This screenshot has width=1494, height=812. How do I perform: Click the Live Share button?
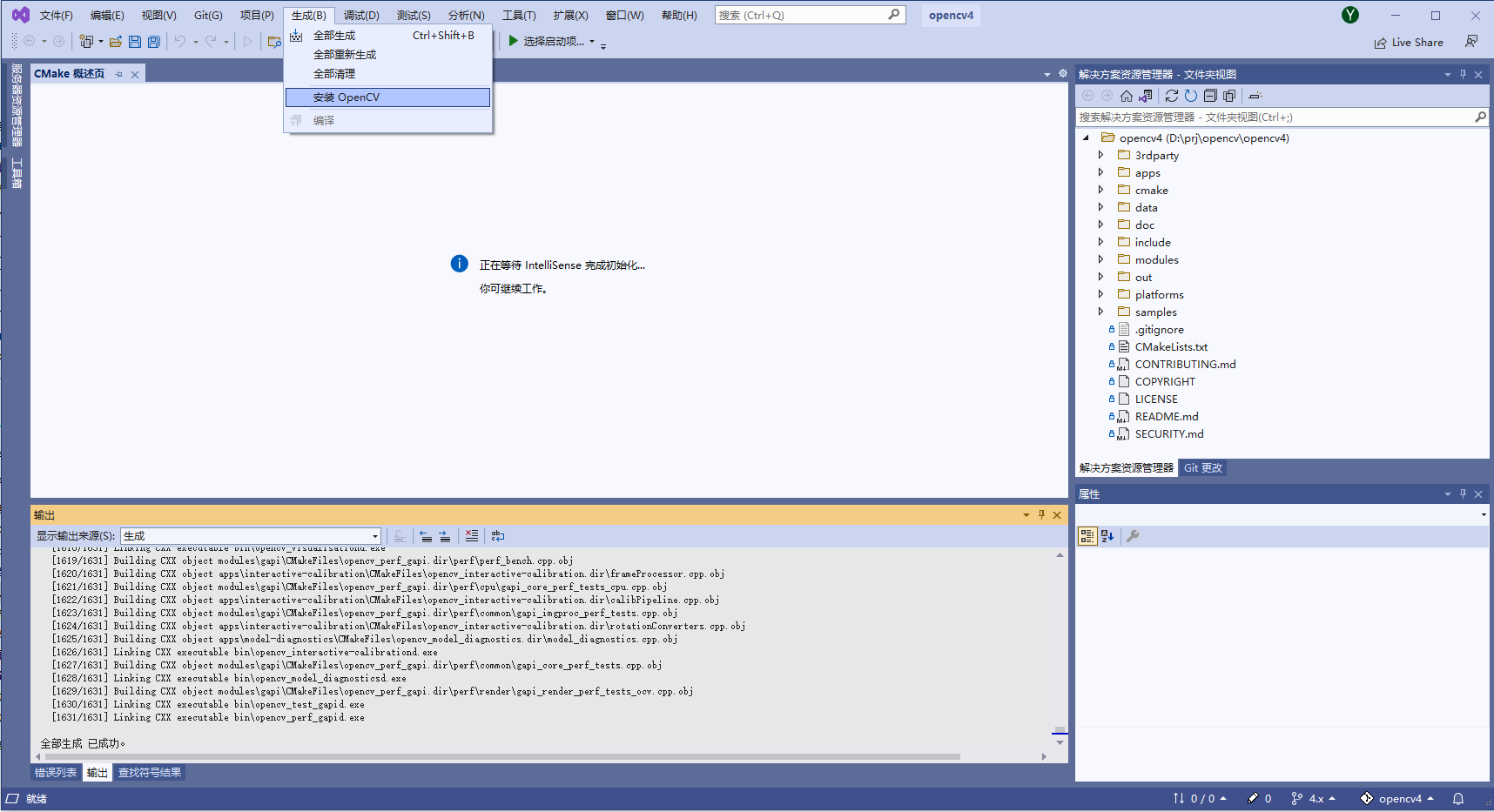1408,41
